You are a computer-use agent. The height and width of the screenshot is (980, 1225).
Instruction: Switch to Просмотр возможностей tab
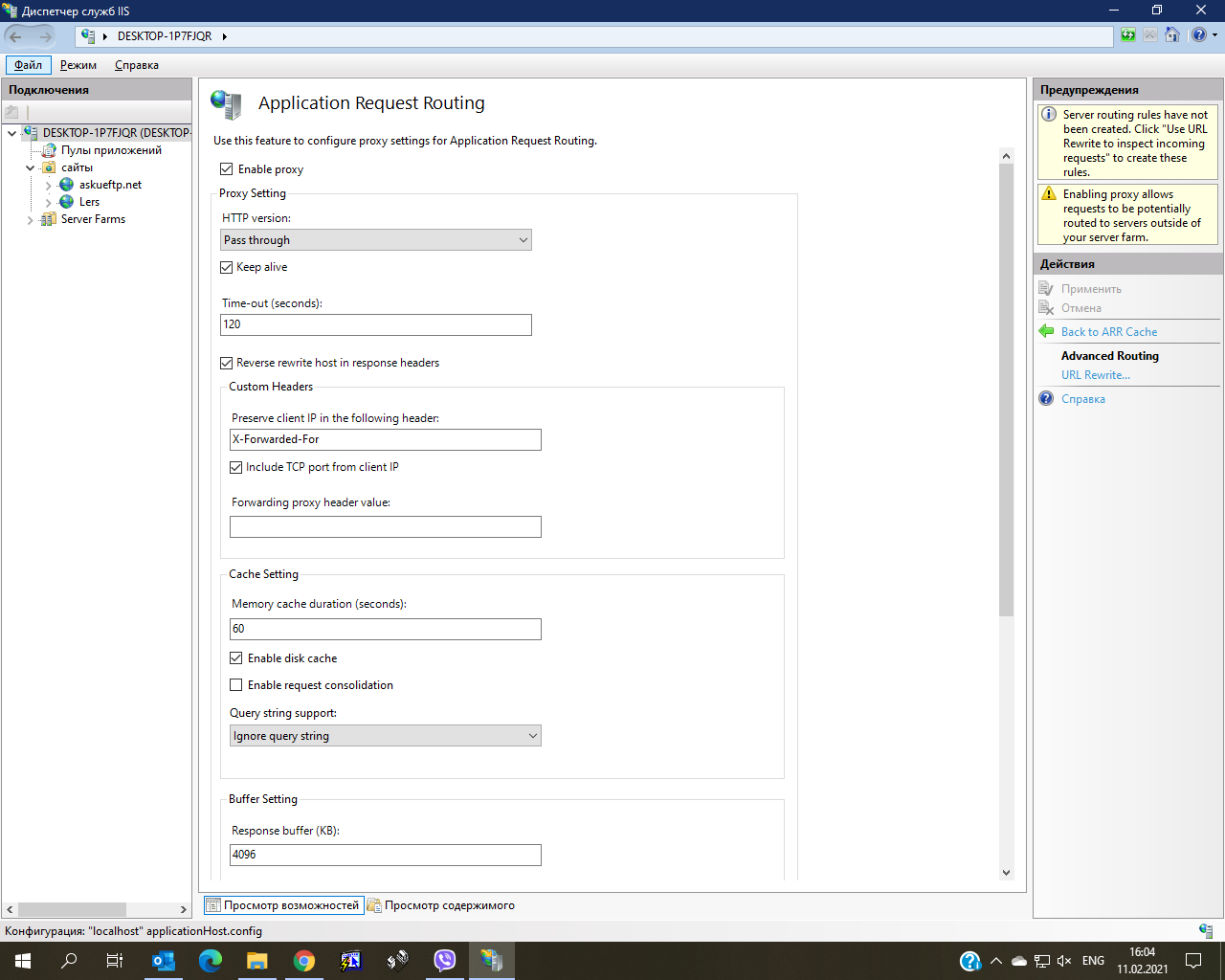(x=284, y=905)
